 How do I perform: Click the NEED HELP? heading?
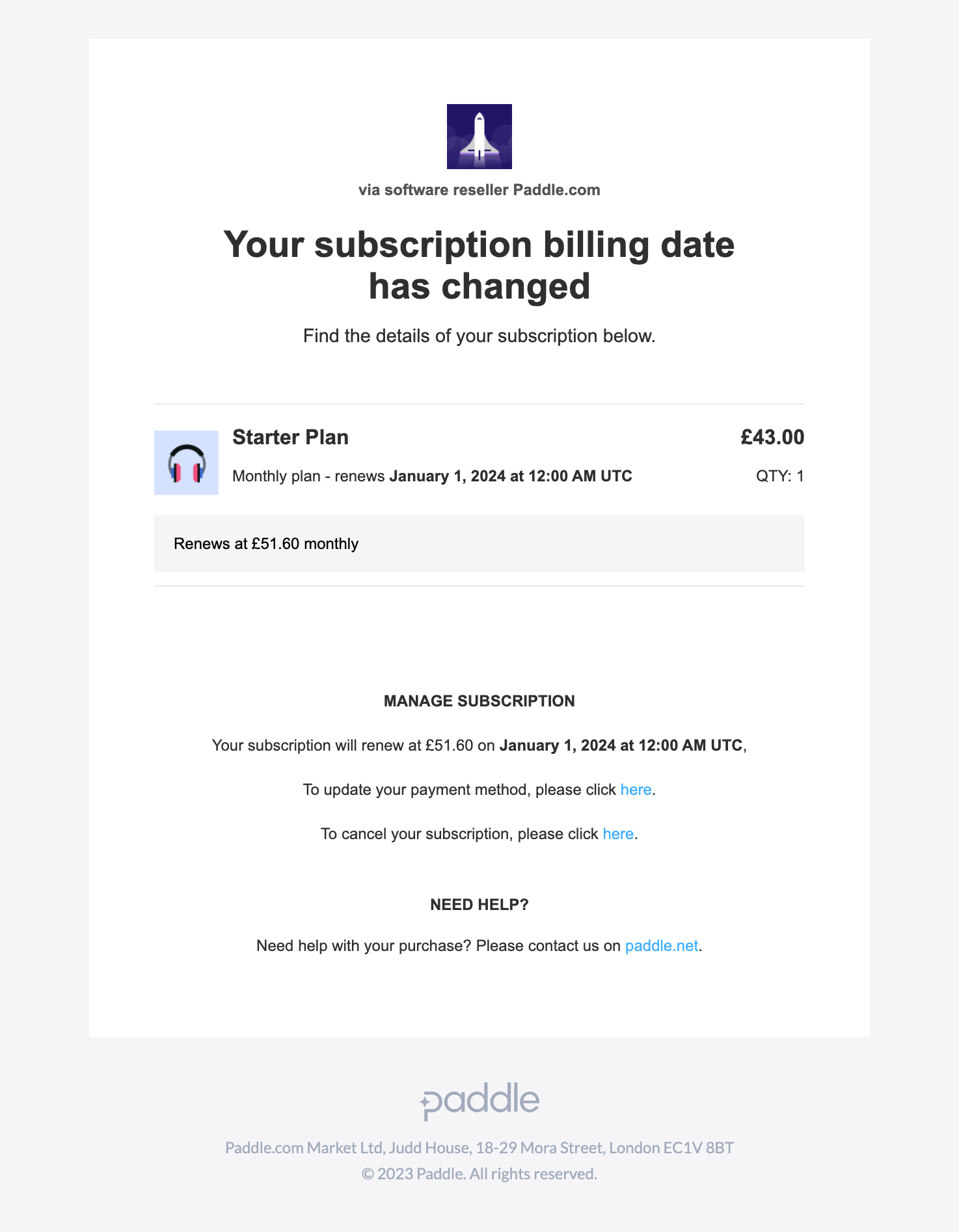pyautogui.click(x=479, y=905)
